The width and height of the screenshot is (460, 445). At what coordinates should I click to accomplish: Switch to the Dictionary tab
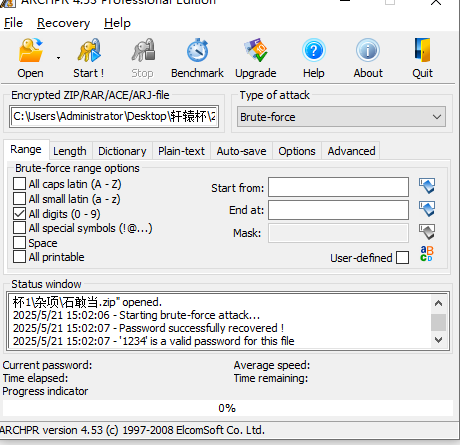[x=122, y=151]
